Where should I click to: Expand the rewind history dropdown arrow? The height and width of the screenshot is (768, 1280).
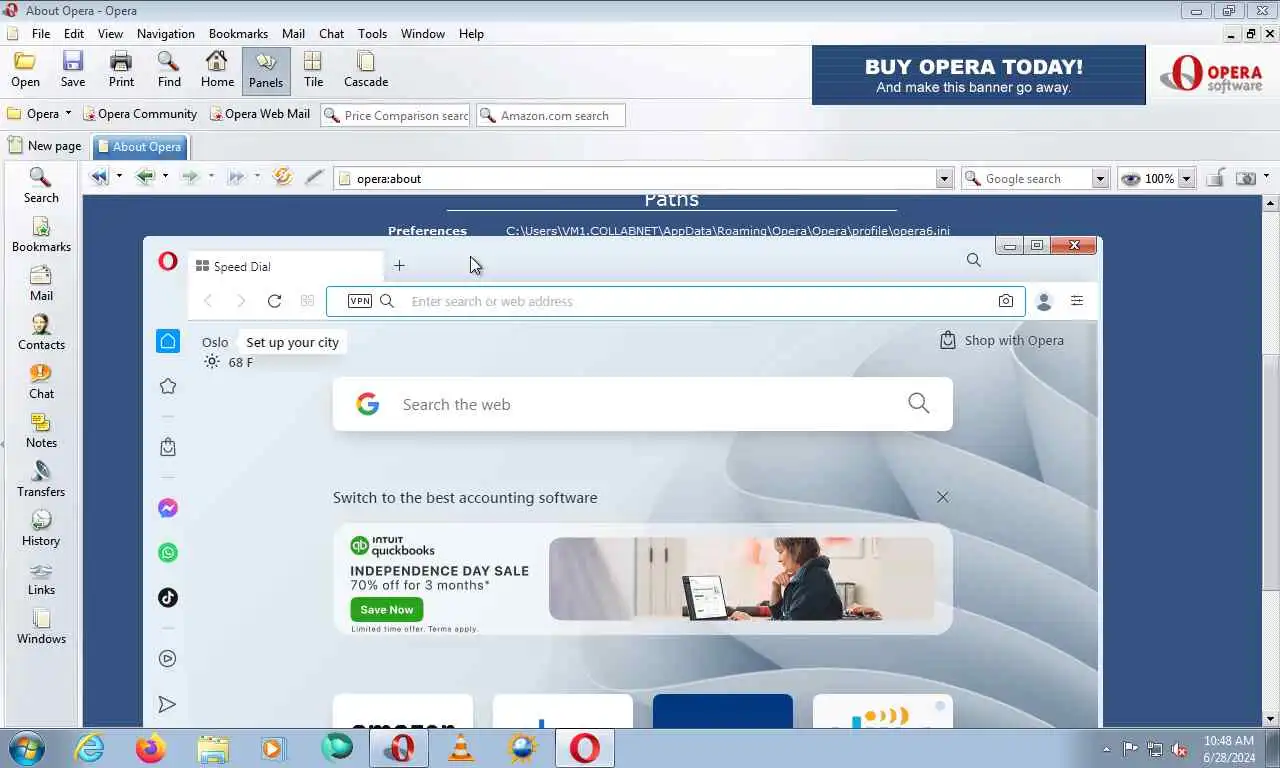[119, 177]
